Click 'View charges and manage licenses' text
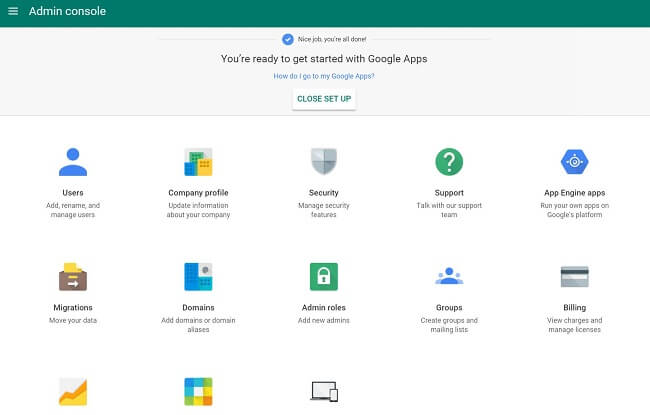The height and width of the screenshot is (415, 650). 575,325
